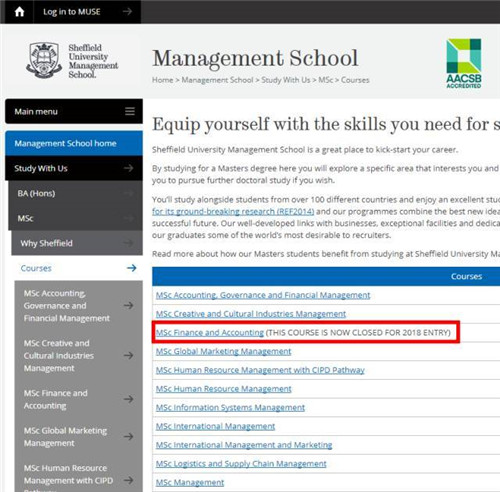Click the arrow beside Log in to MUSE
The width and height of the screenshot is (500, 492).
pos(127,12)
